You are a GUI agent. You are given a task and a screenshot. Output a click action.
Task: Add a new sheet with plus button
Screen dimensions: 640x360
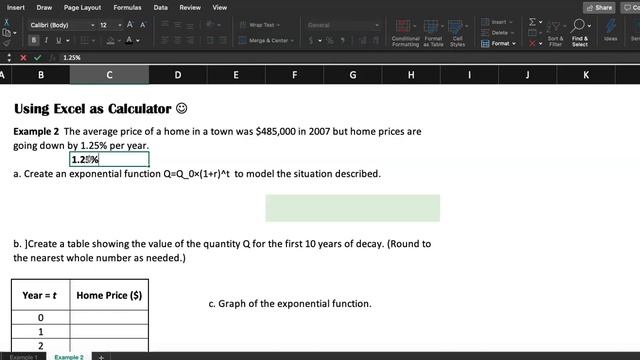[x=101, y=357]
